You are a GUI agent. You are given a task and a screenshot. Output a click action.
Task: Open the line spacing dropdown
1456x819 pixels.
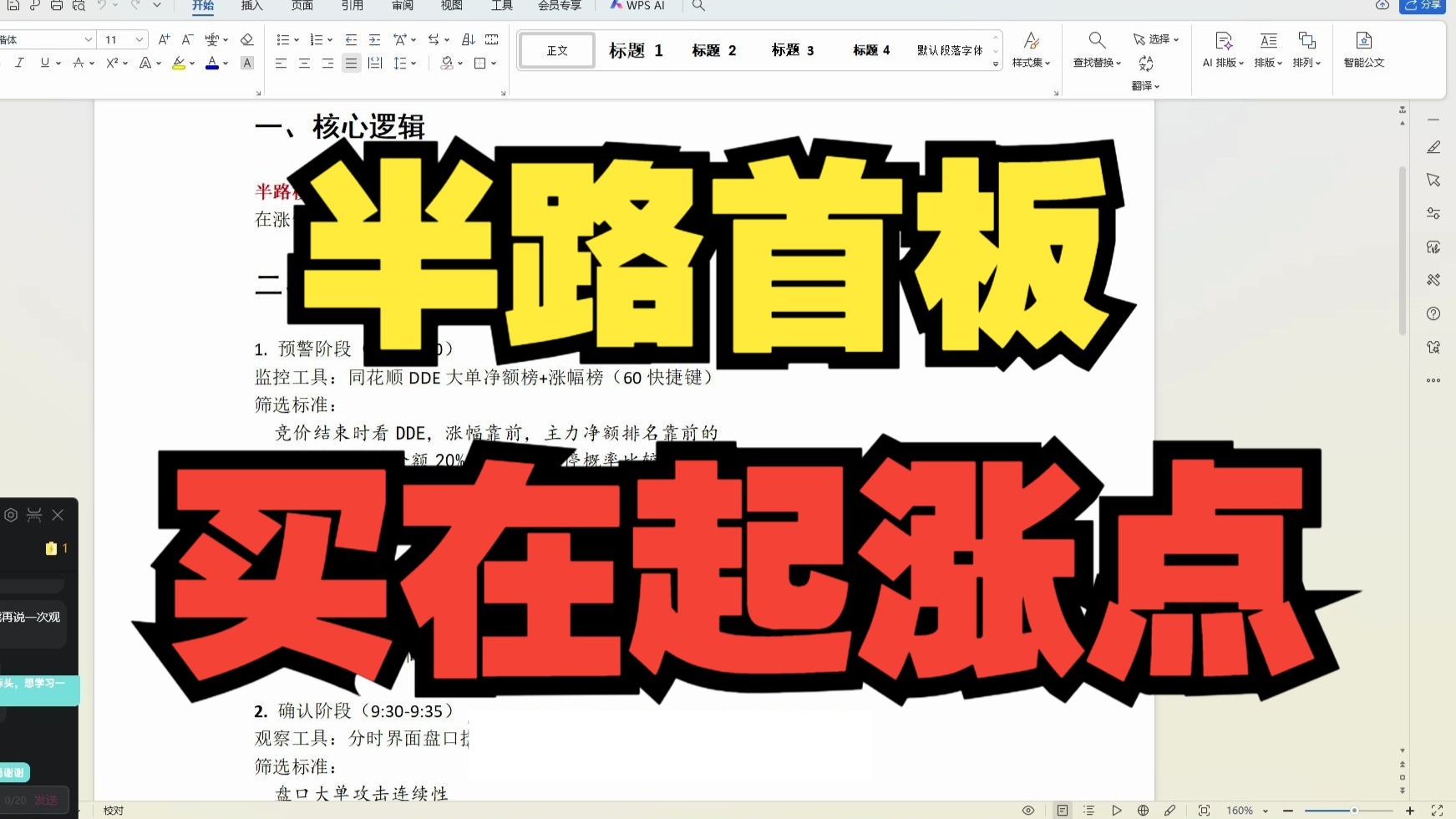coord(403,63)
